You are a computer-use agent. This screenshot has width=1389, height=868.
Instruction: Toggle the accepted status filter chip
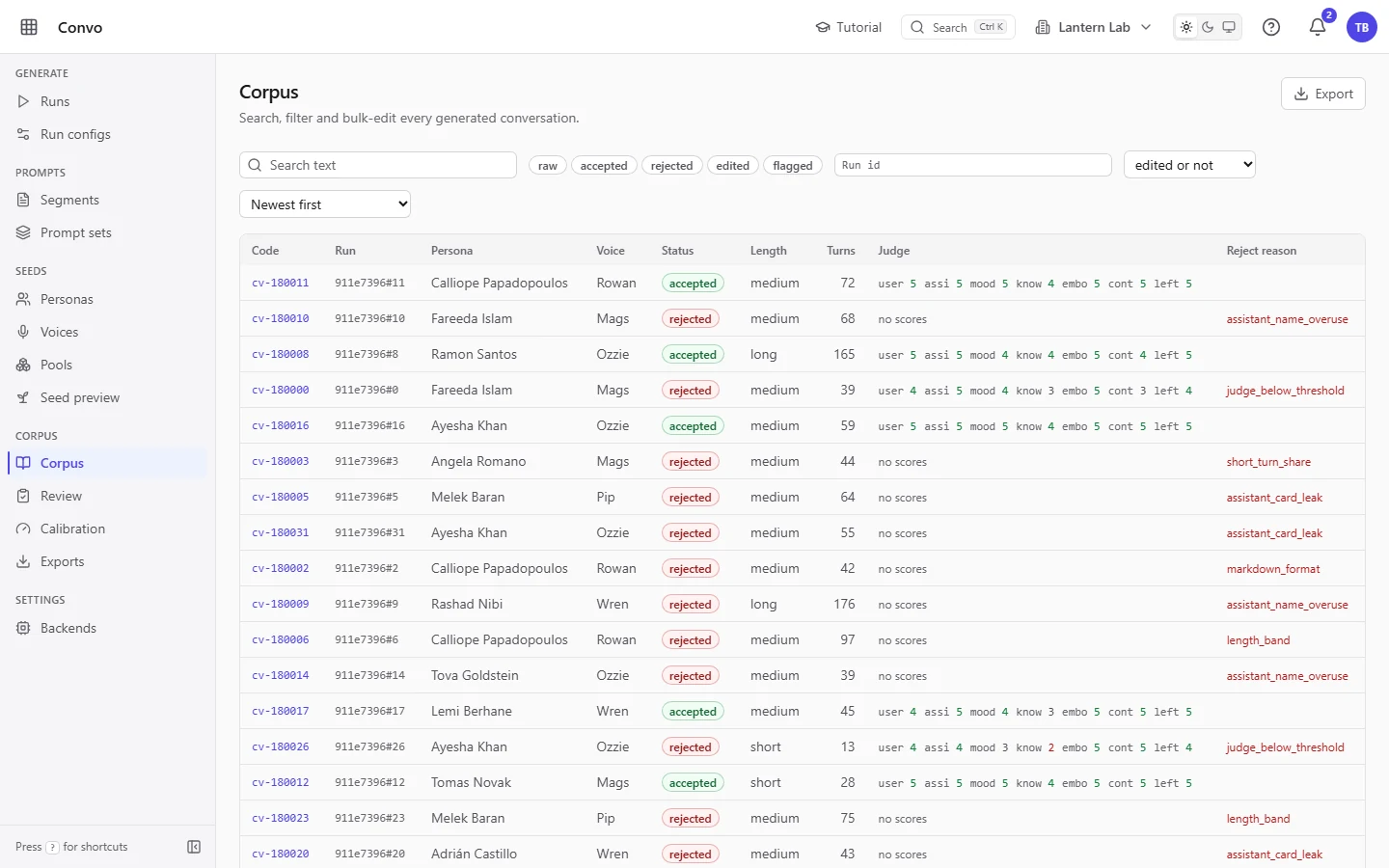pyautogui.click(x=604, y=166)
